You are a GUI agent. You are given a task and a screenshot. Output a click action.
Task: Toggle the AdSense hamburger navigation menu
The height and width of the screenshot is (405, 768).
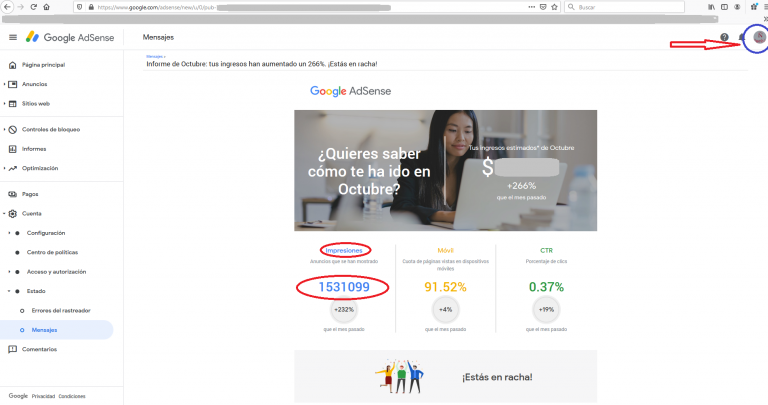tap(13, 37)
